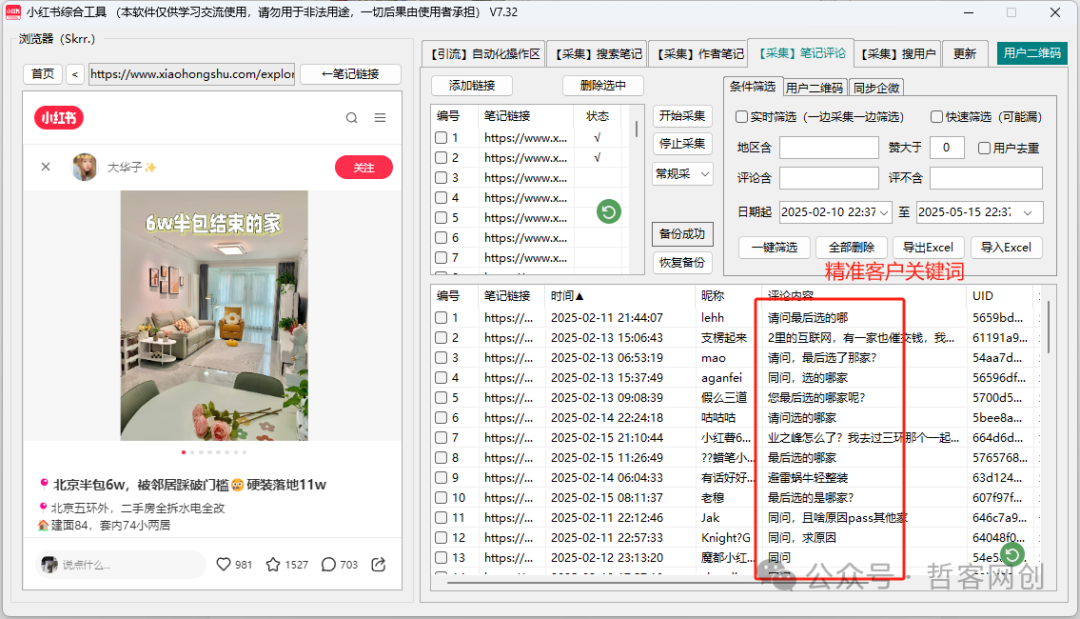Tick checkbox for comment row 5
Image resolution: width=1080 pixels, height=619 pixels.
(x=441, y=397)
